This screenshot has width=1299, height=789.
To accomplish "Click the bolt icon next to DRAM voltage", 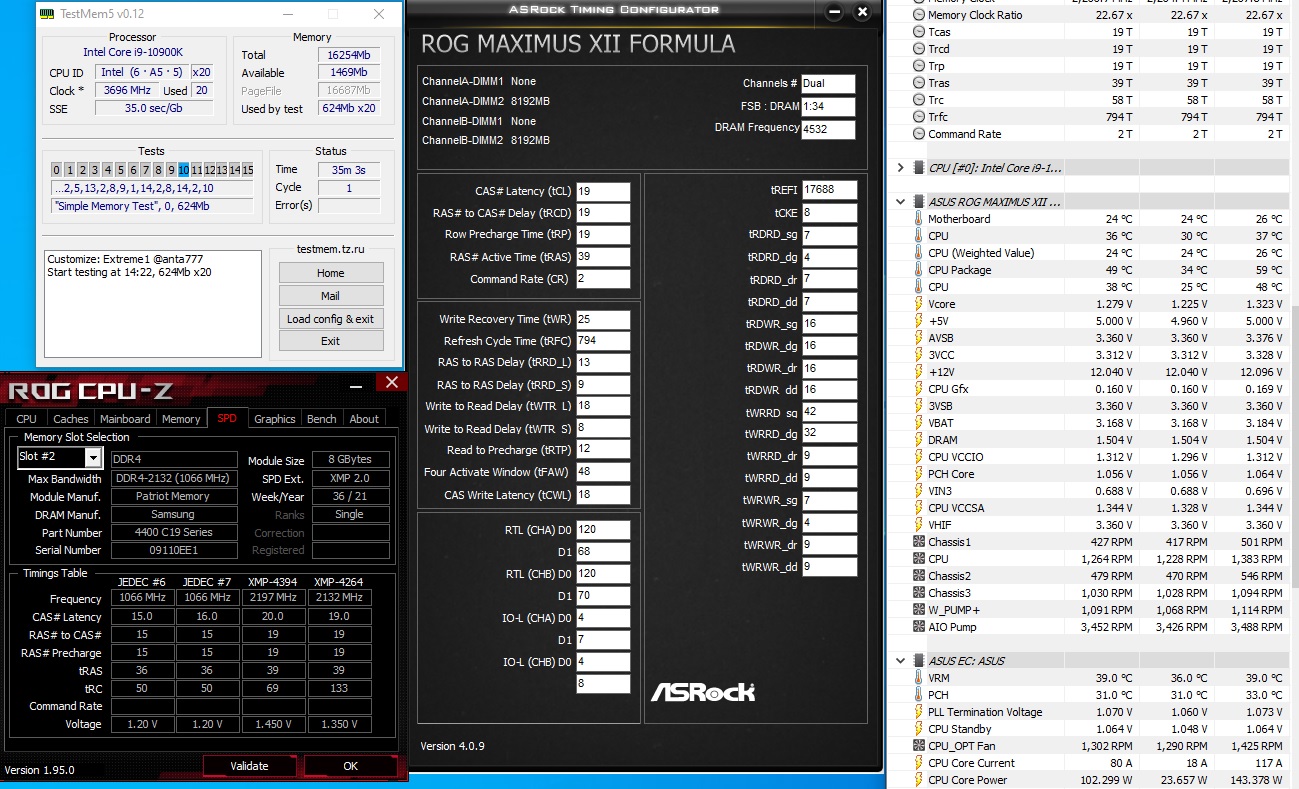I will tap(919, 440).
